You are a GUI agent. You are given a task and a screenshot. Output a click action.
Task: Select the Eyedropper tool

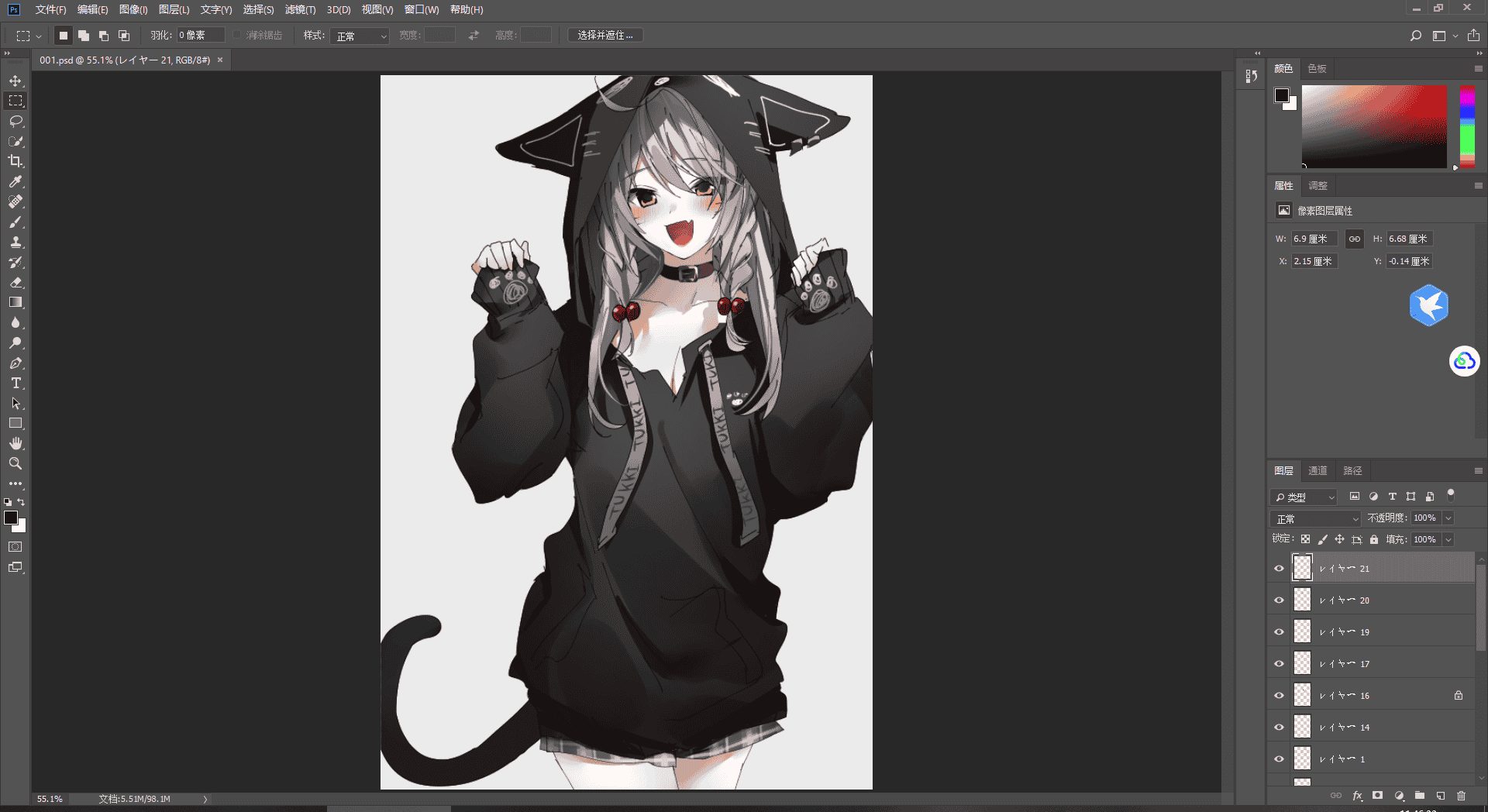(x=15, y=181)
